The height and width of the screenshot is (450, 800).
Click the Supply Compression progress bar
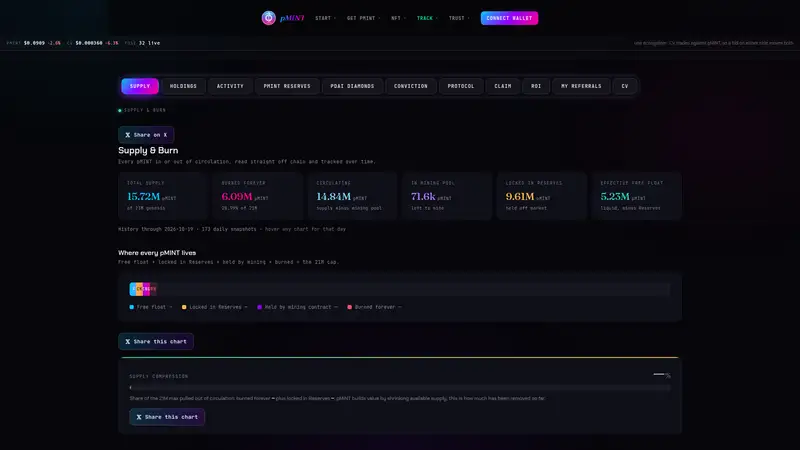point(400,388)
